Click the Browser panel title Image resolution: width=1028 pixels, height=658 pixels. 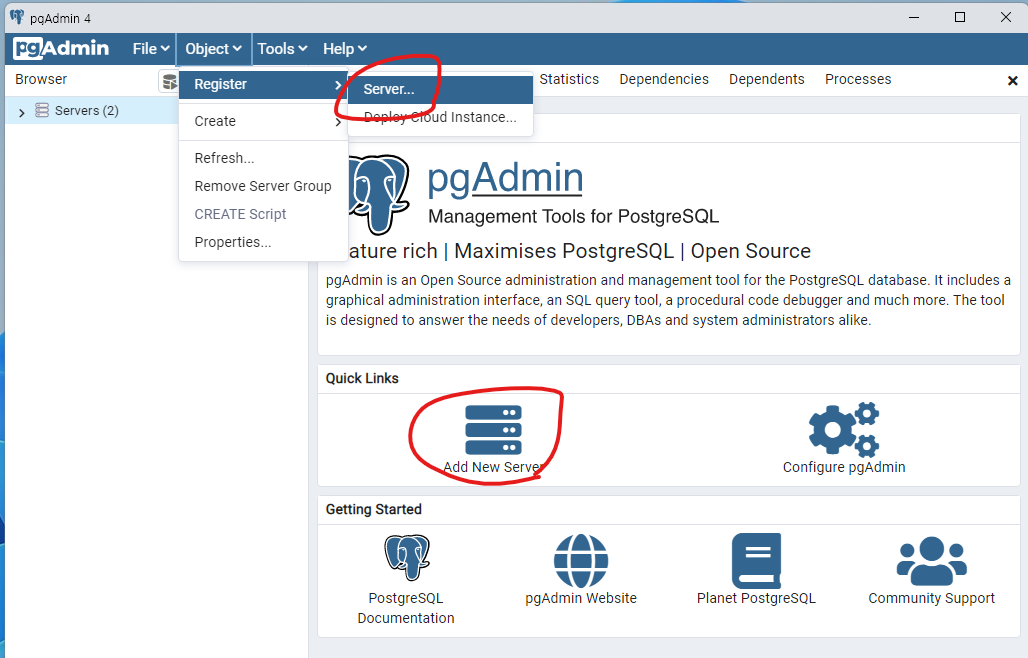pos(41,79)
